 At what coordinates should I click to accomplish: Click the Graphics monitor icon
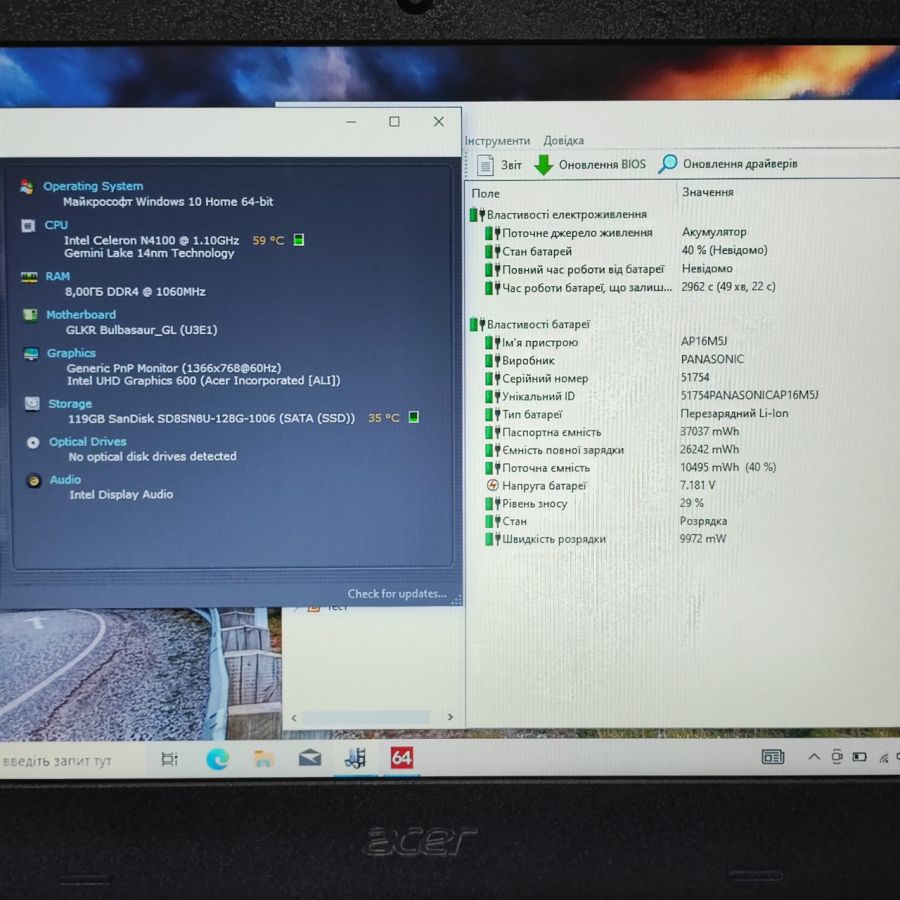click(x=31, y=354)
